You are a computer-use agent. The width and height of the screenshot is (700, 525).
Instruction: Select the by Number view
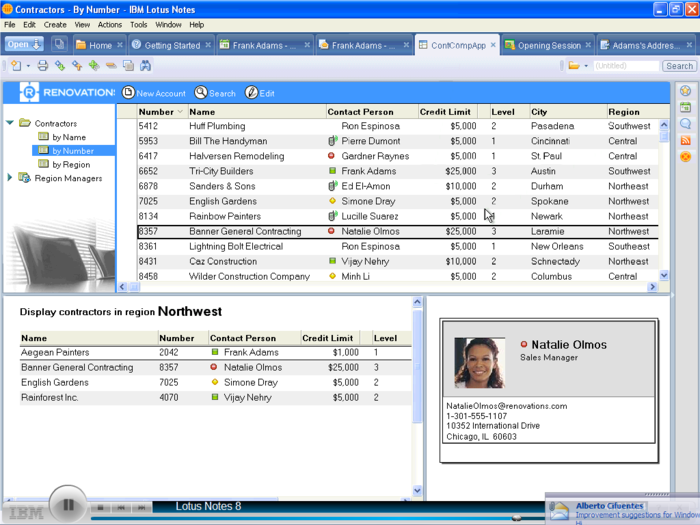(x=73, y=151)
